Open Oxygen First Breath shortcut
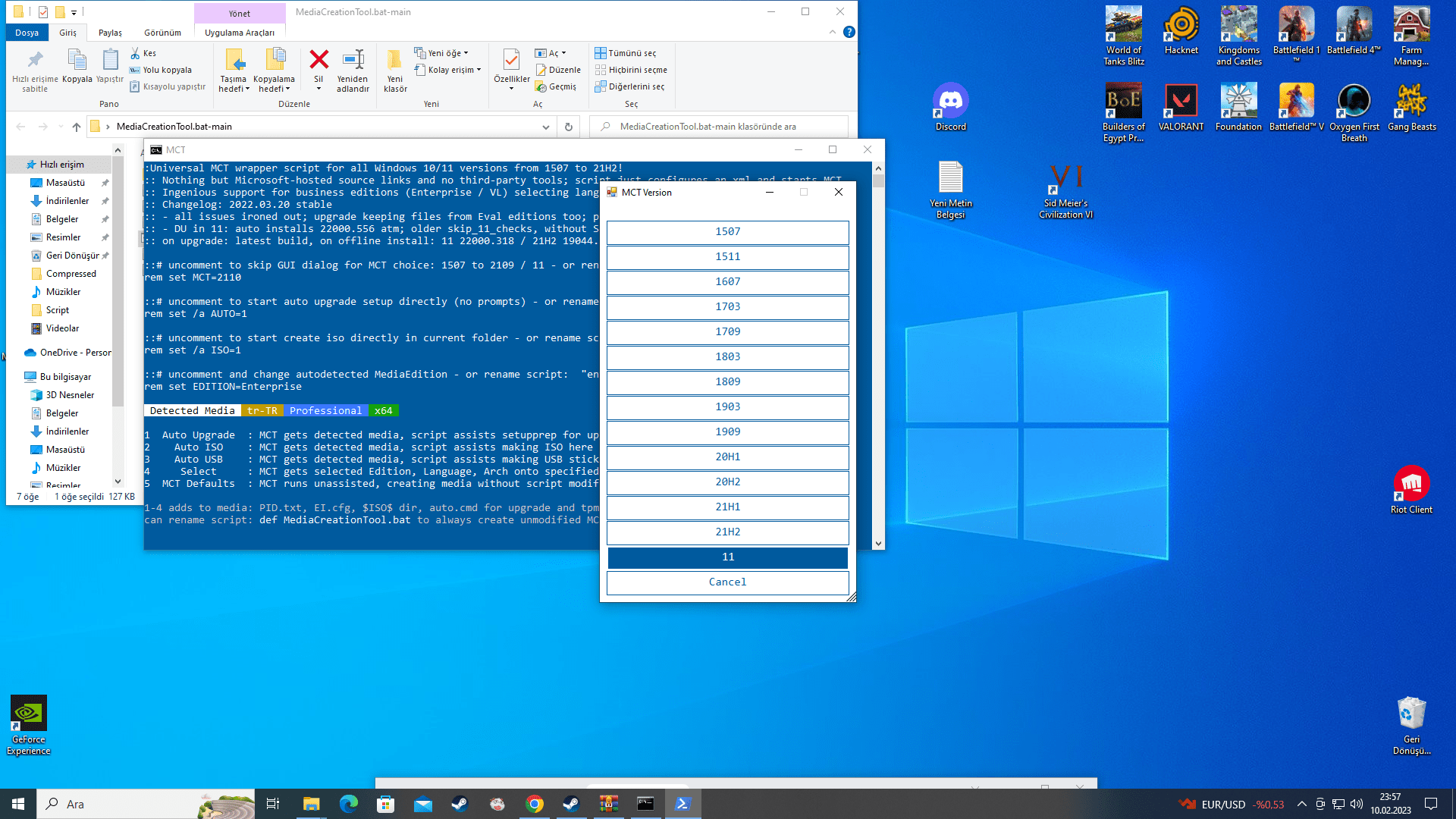1456x819 pixels. point(1354,112)
